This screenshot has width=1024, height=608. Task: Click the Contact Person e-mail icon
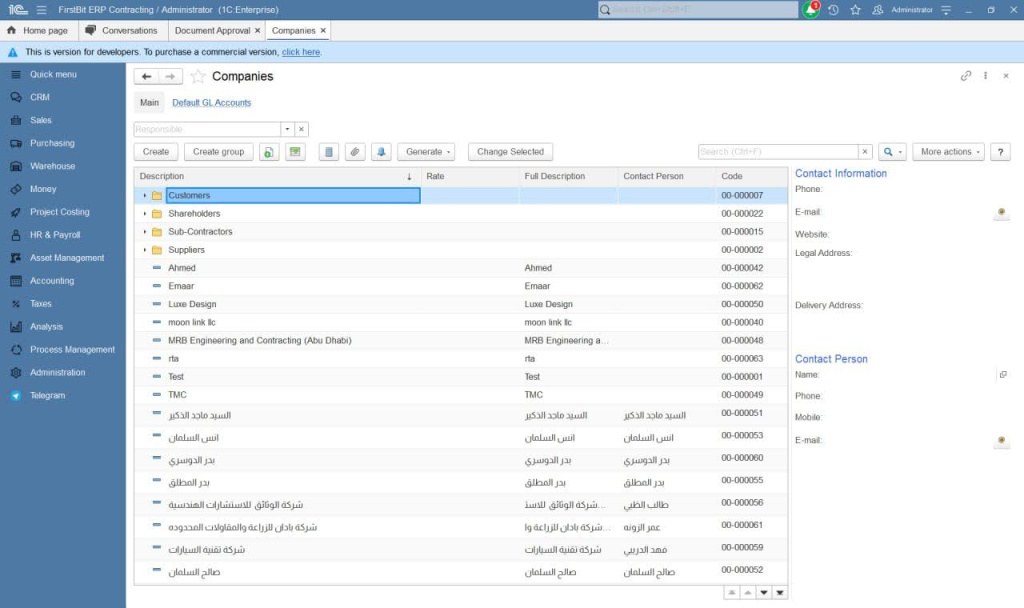(x=1001, y=440)
